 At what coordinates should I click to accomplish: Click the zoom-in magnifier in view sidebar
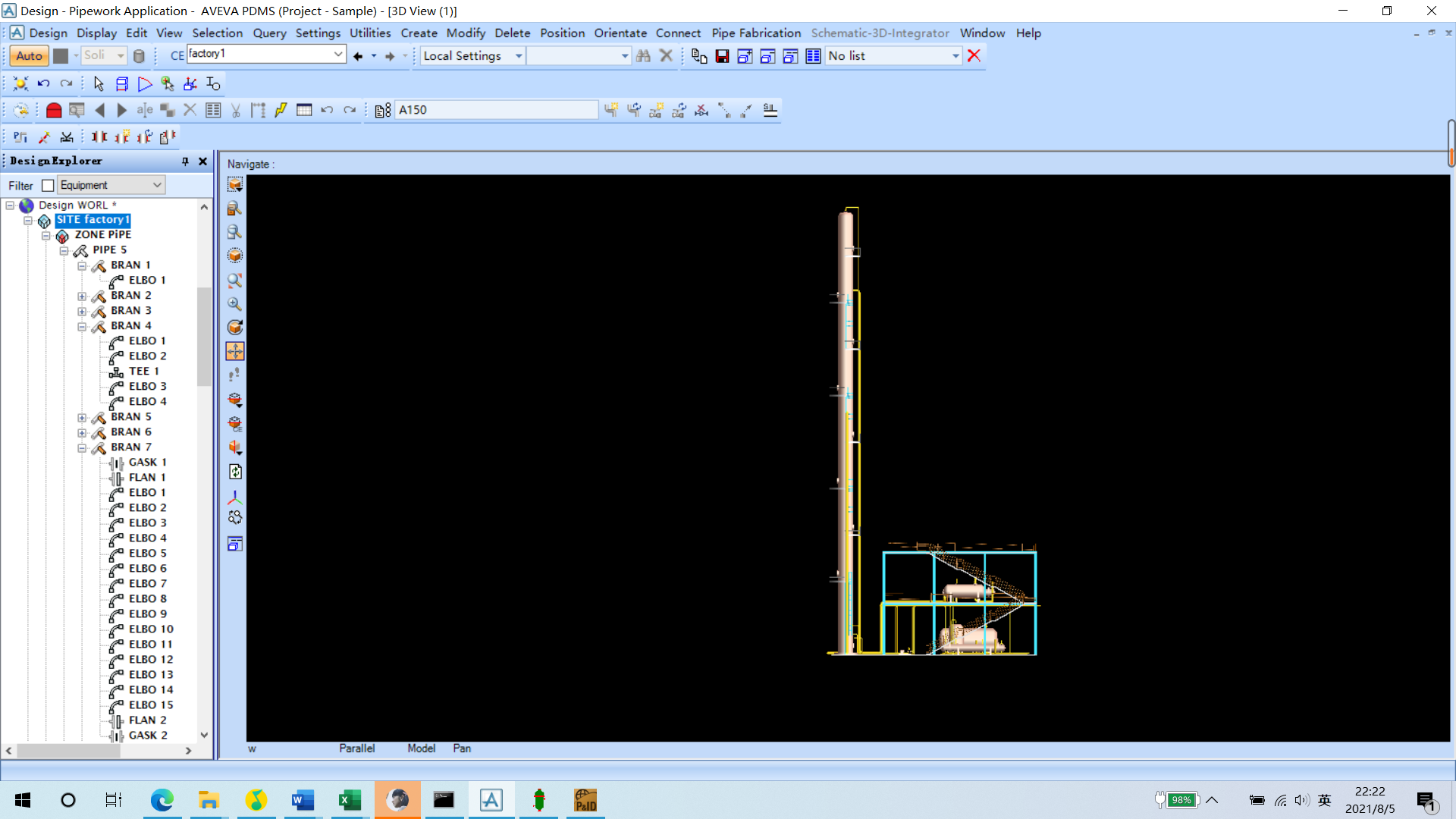pyautogui.click(x=235, y=304)
